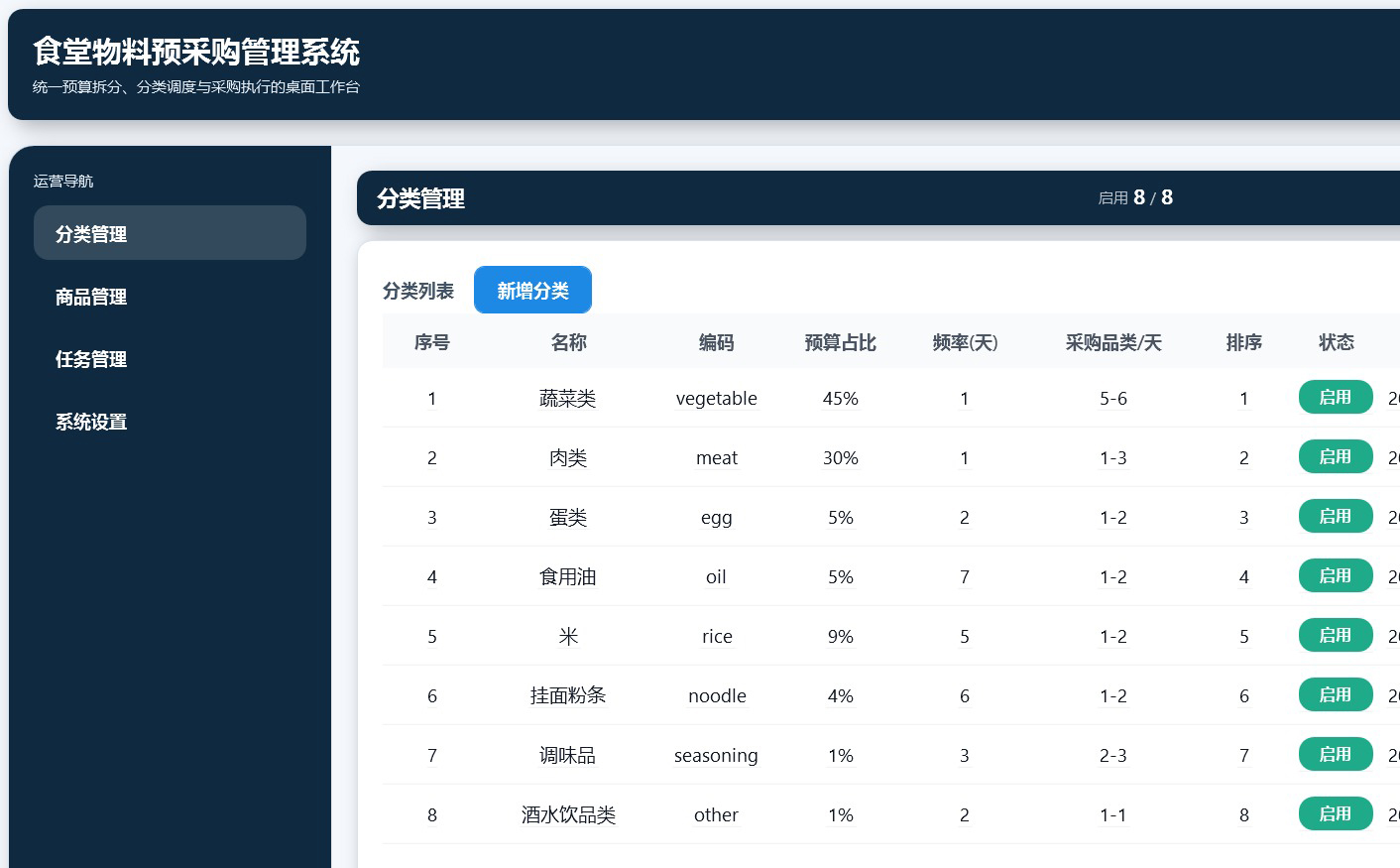
Task: Click the 预算占比 column header
Action: [x=840, y=342]
